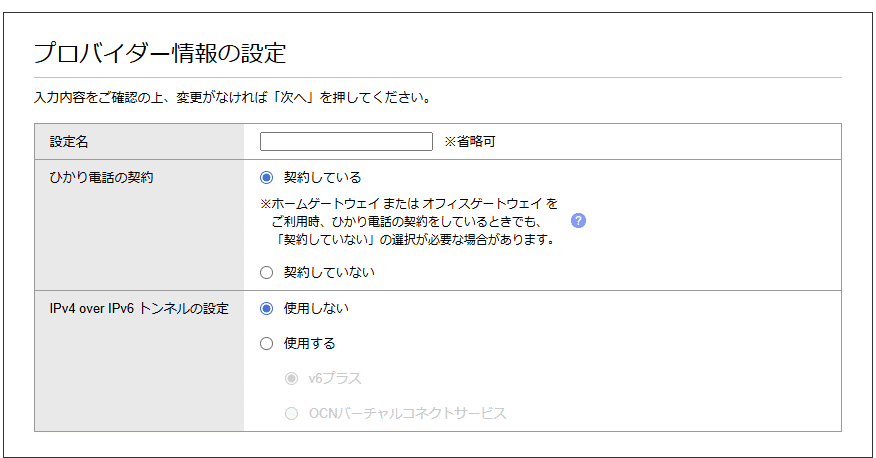Pick the v6プラス radio button
Viewport: 876px width, 458px height.
[x=291, y=379]
